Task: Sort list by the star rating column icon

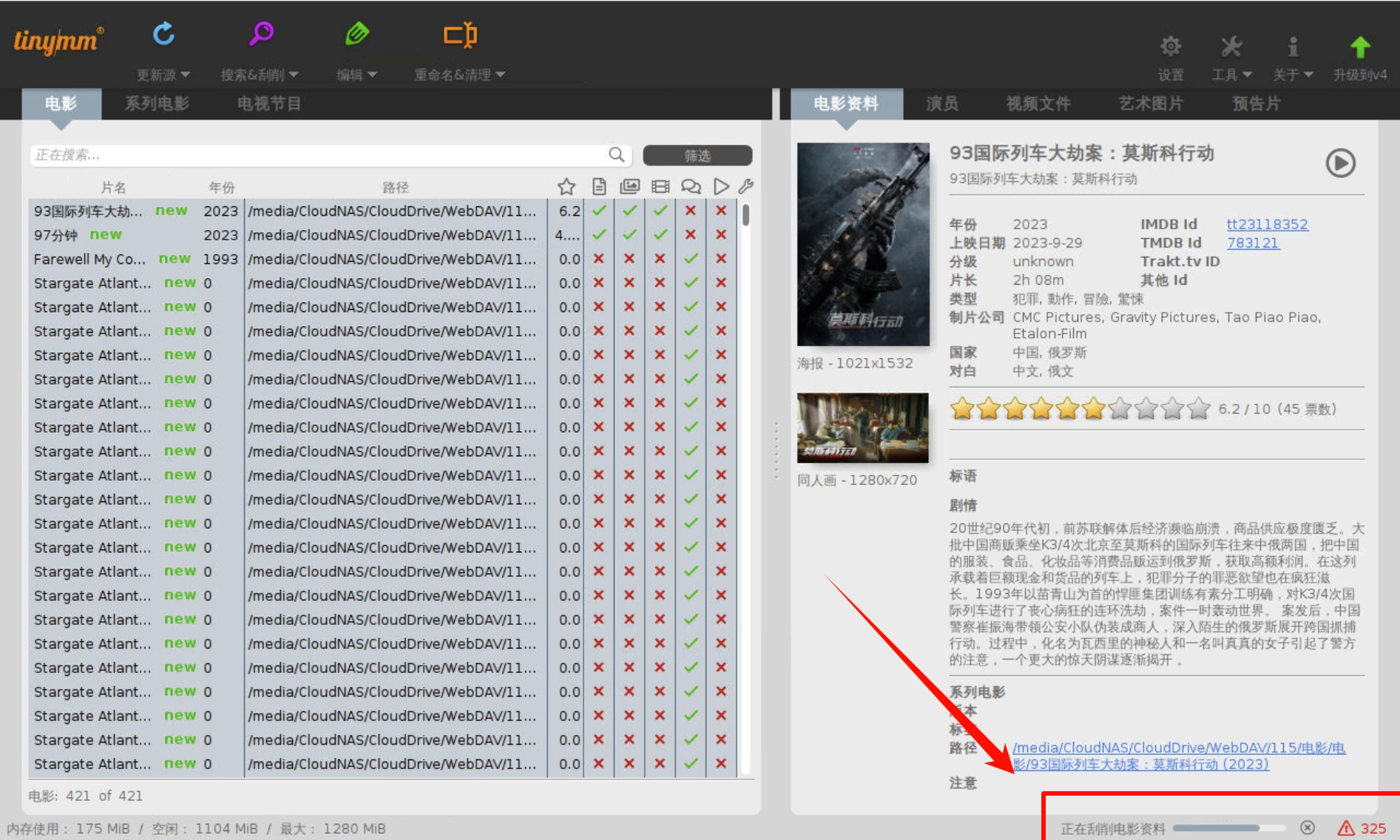Action: point(567,187)
